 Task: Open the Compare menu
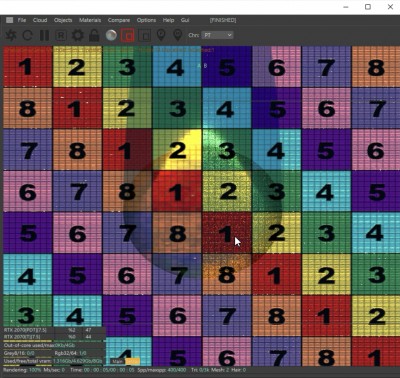pos(119,20)
